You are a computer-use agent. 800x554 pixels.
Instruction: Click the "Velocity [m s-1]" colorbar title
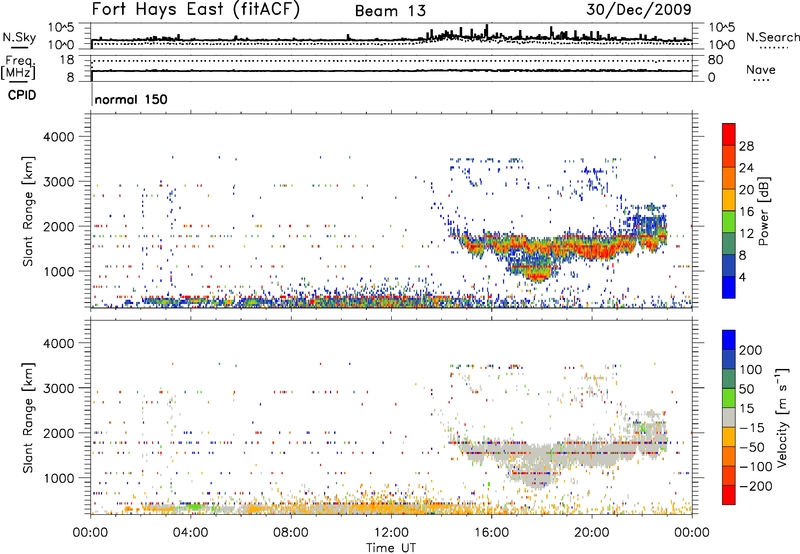coord(781,417)
